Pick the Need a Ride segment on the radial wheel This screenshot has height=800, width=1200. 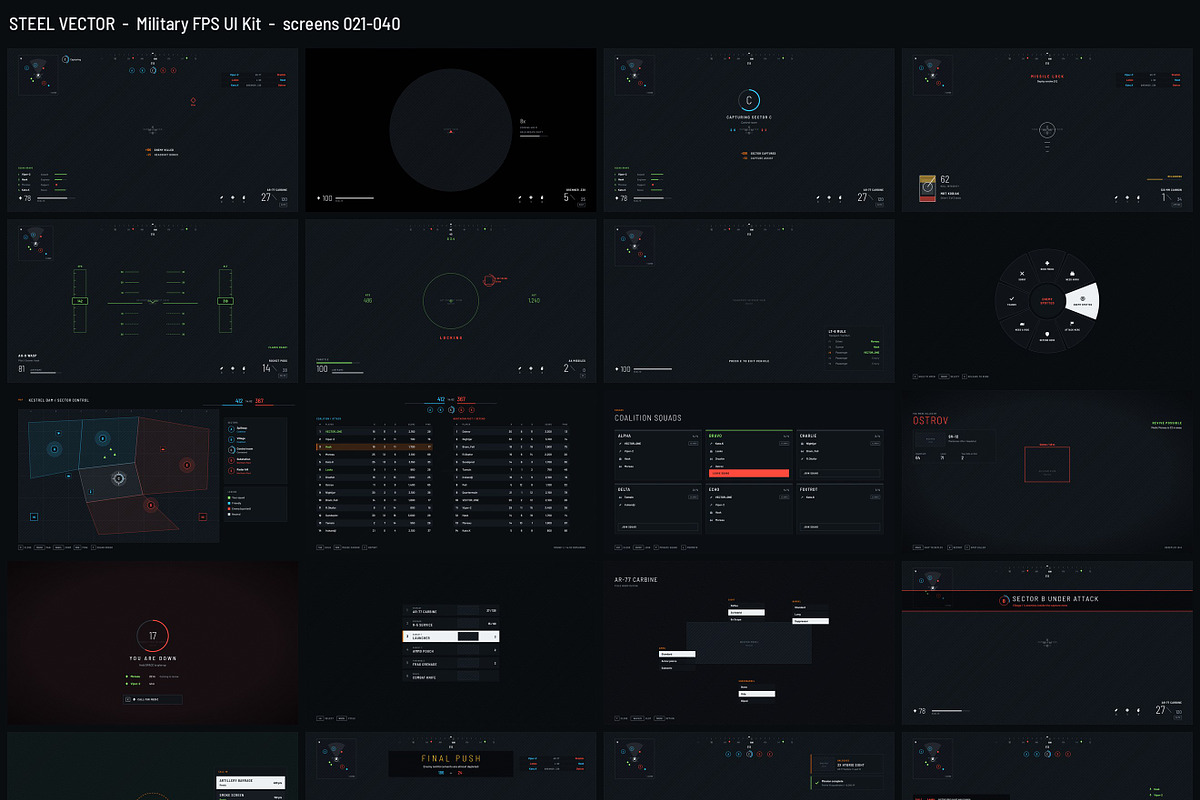1022,327
